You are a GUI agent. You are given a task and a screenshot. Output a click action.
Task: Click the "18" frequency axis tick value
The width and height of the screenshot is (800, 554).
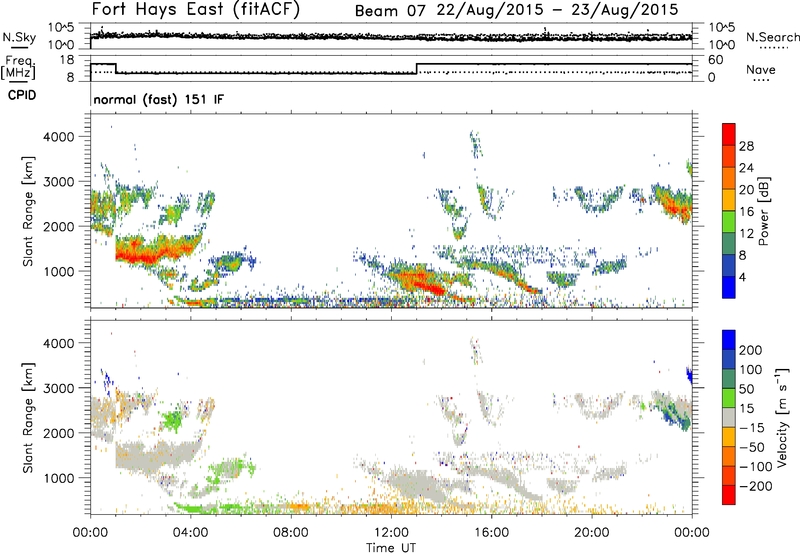click(x=67, y=60)
